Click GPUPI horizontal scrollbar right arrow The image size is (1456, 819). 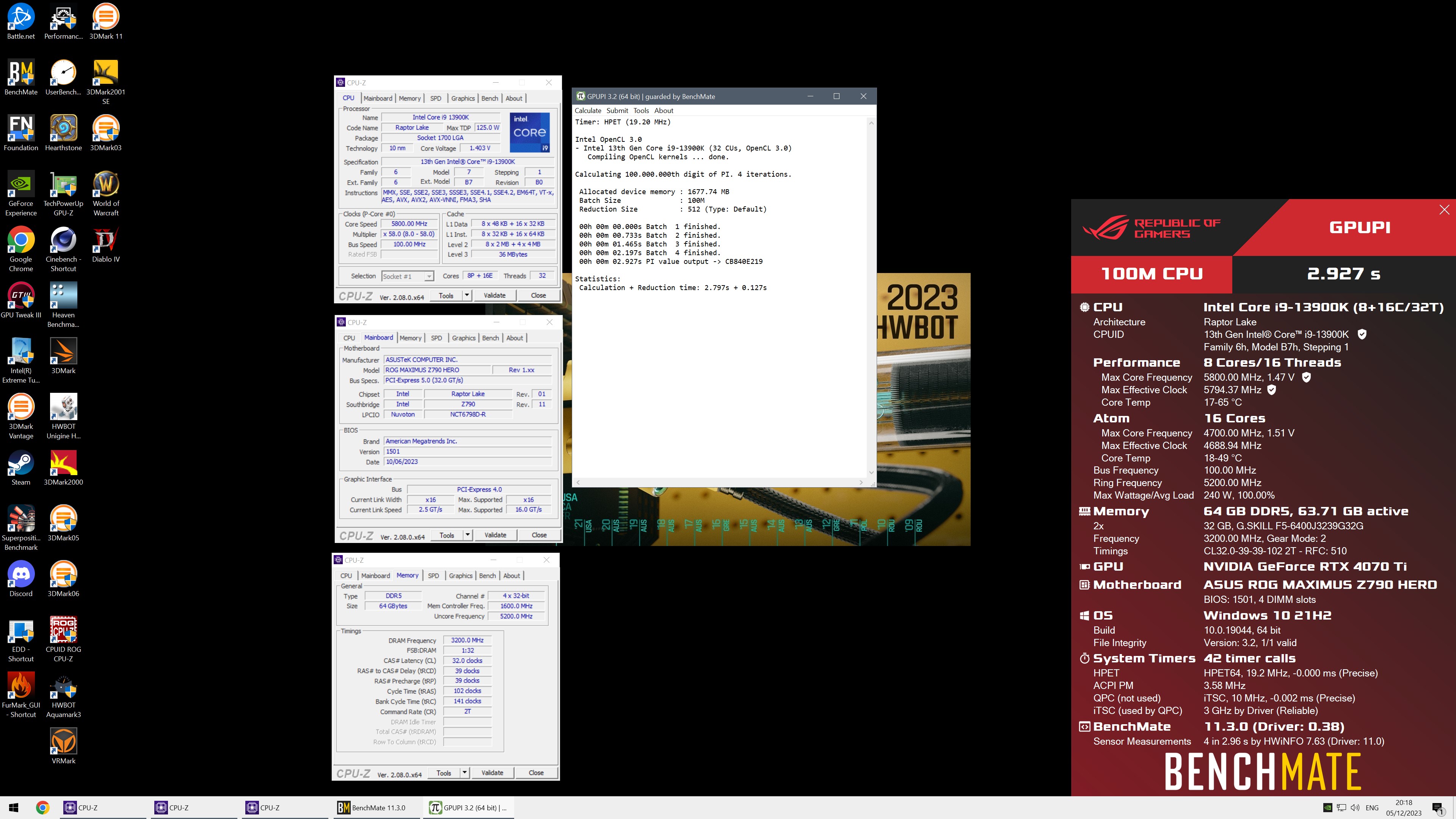click(x=861, y=482)
